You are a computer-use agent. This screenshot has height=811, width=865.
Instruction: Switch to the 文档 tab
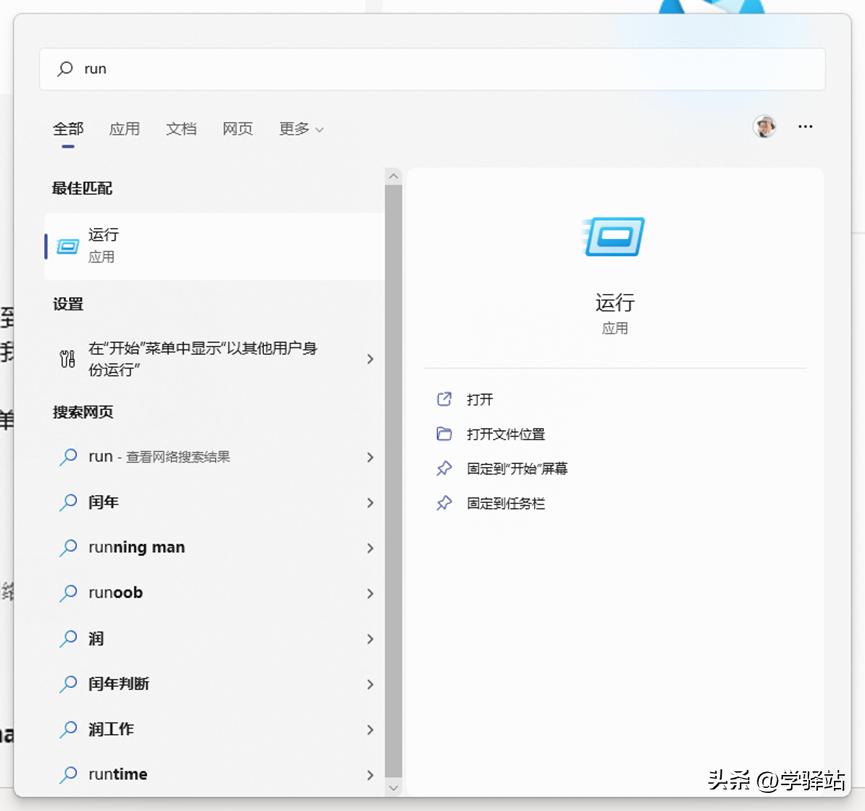pos(181,128)
